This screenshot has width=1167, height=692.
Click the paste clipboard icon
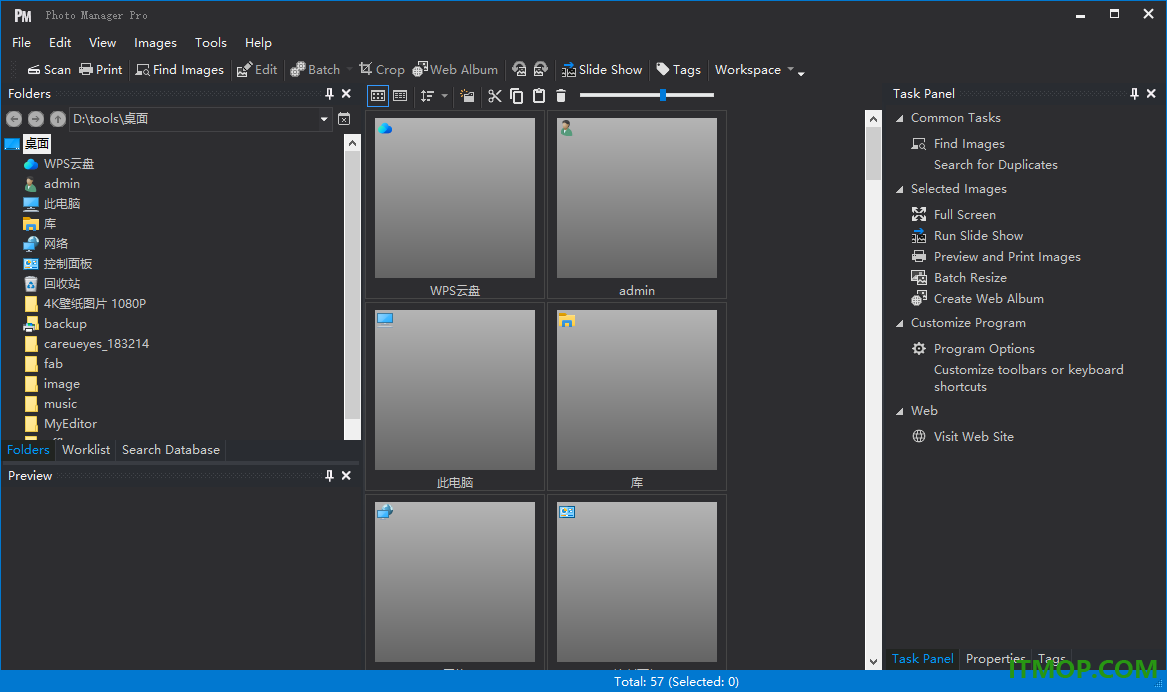tap(539, 95)
